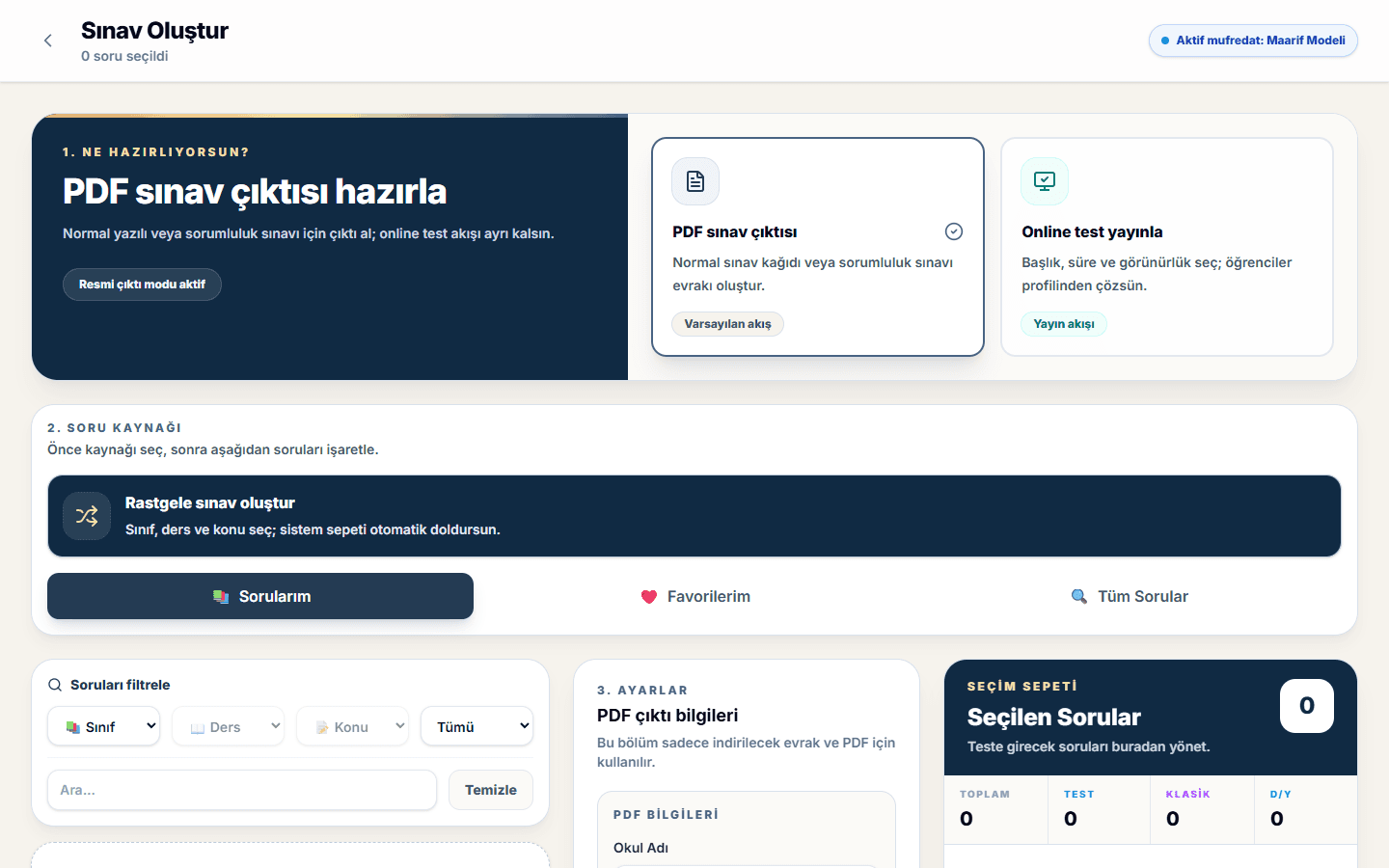
Task: Click the TEST count cell
Action: [x=1100, y=809]
